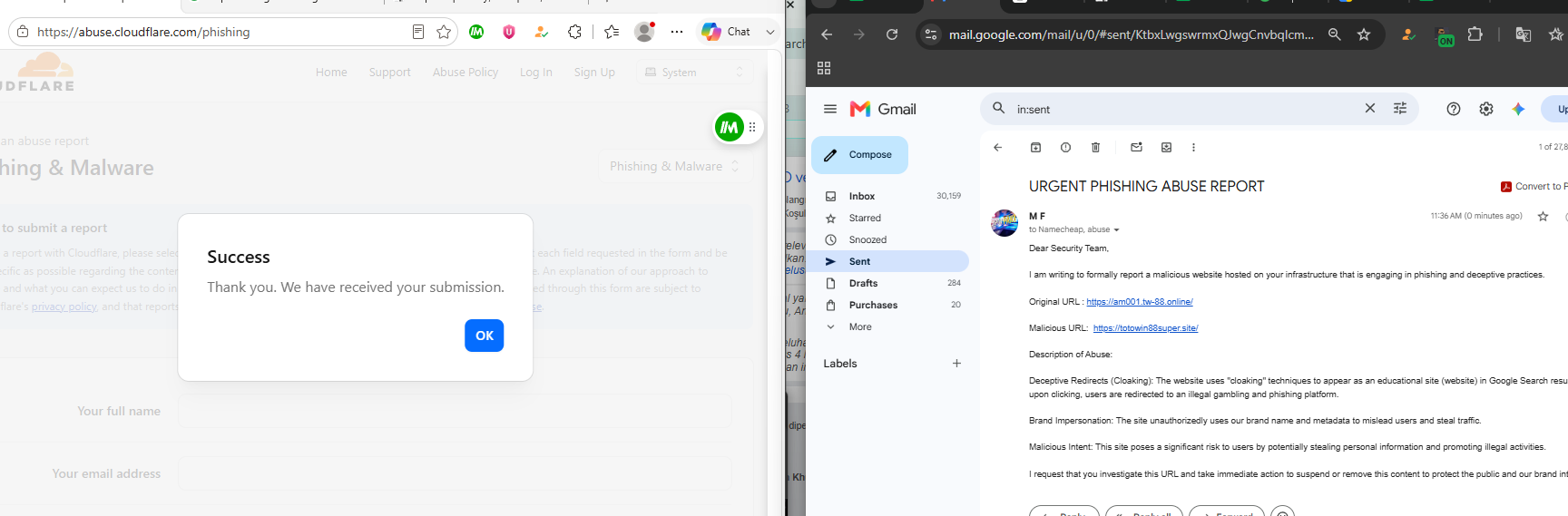Delete the open email with trash icon

point(1095,147)
